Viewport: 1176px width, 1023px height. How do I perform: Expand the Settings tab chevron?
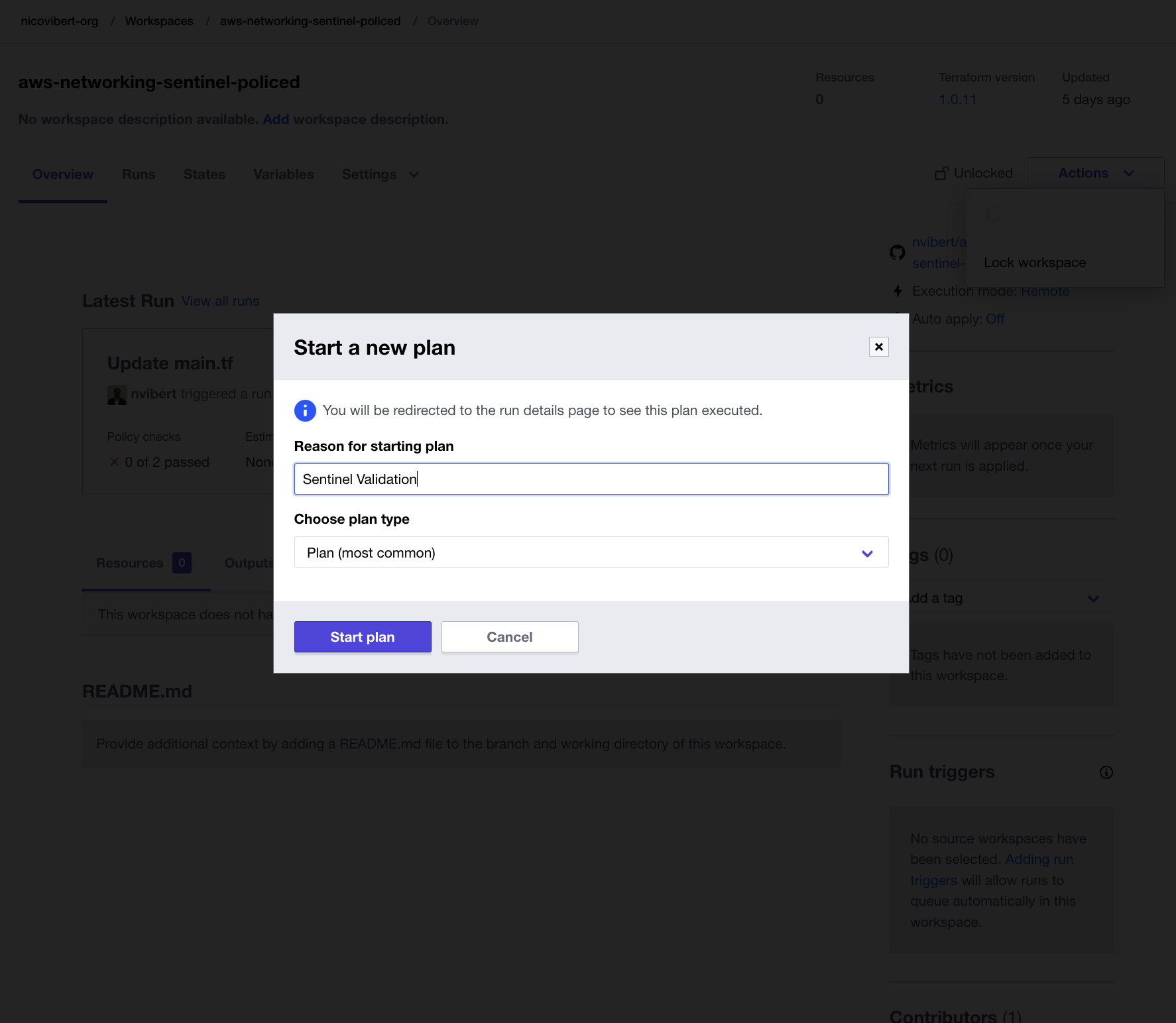click(414, 174)
